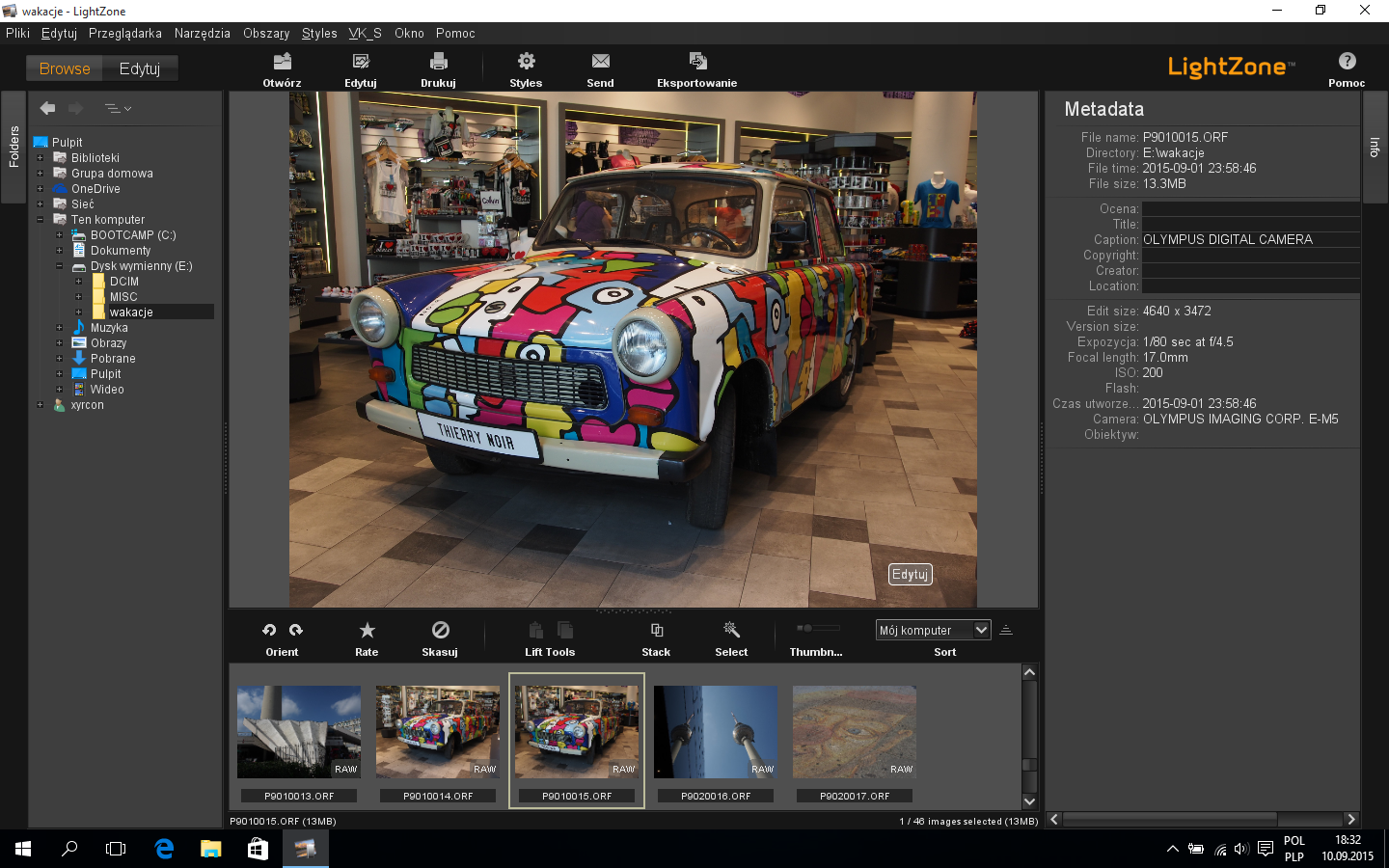Expand the DCIM folder node
The height and width of the screenshot is (868, 1389).
(78, 282)
